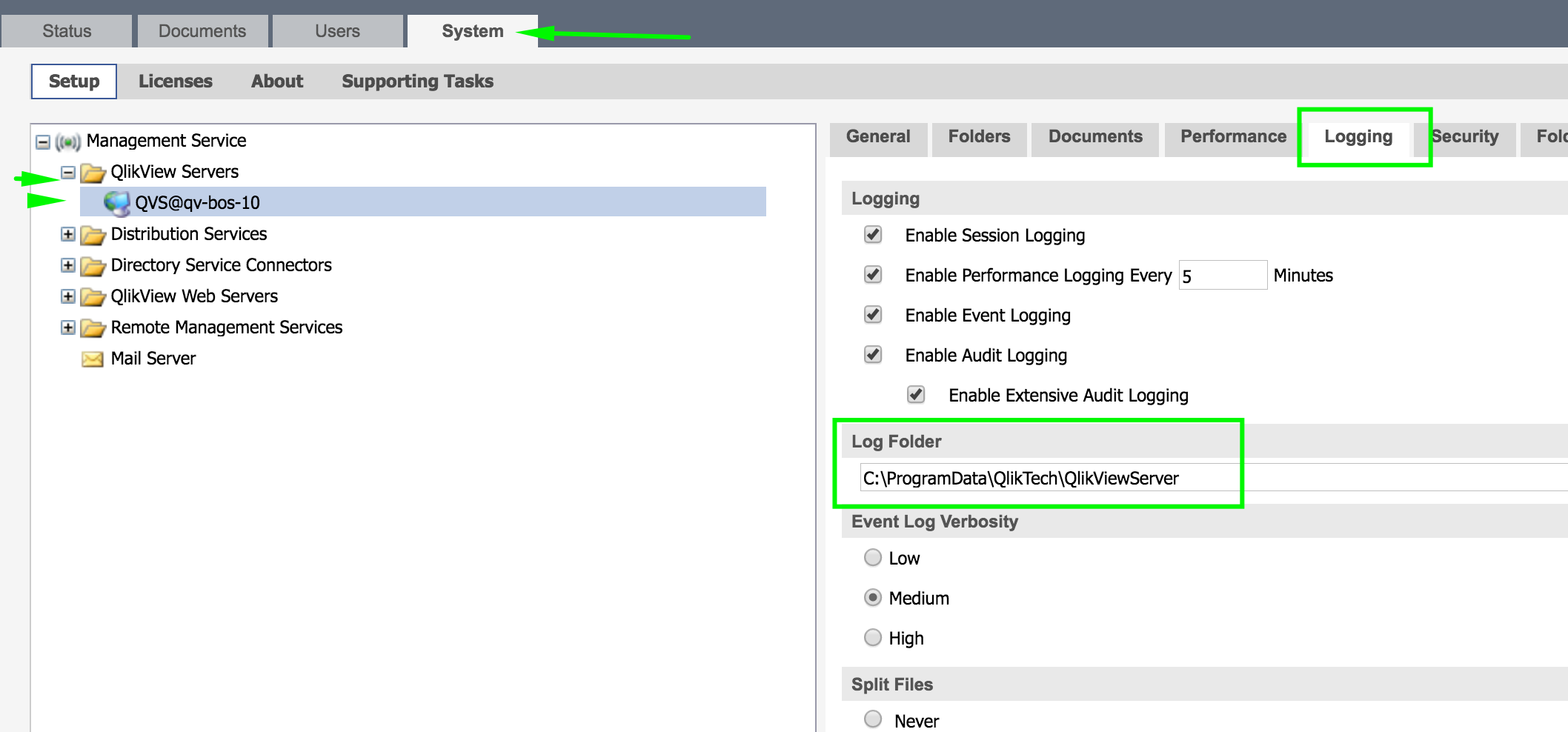Collapse the Management Service root node
This screenshot has width=1568, height=732.
click(x=43, y=142)
